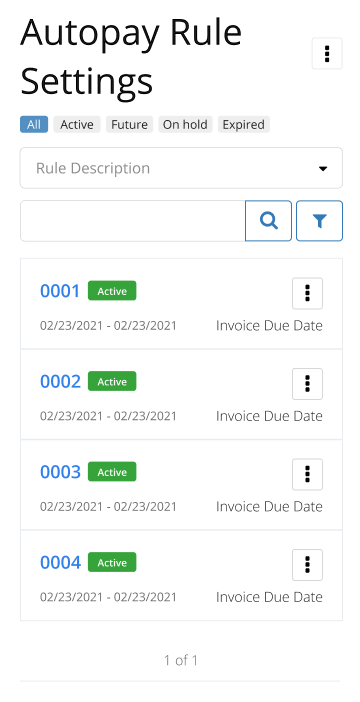This screenshot has height=702, width=360.
Task: Open rule 0004 link
Action: point(60,562)
